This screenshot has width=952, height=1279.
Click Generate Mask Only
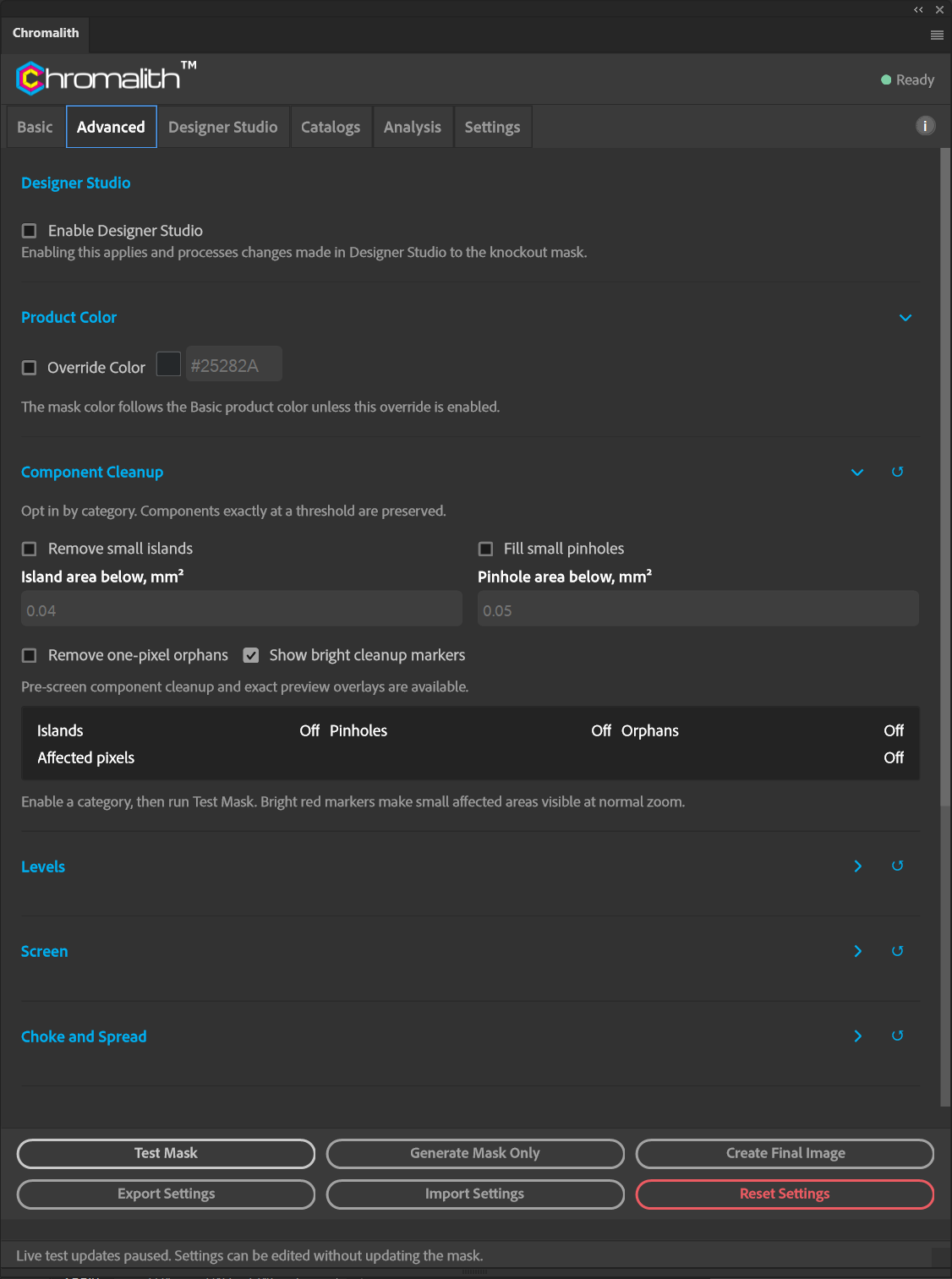(475, 1153)
